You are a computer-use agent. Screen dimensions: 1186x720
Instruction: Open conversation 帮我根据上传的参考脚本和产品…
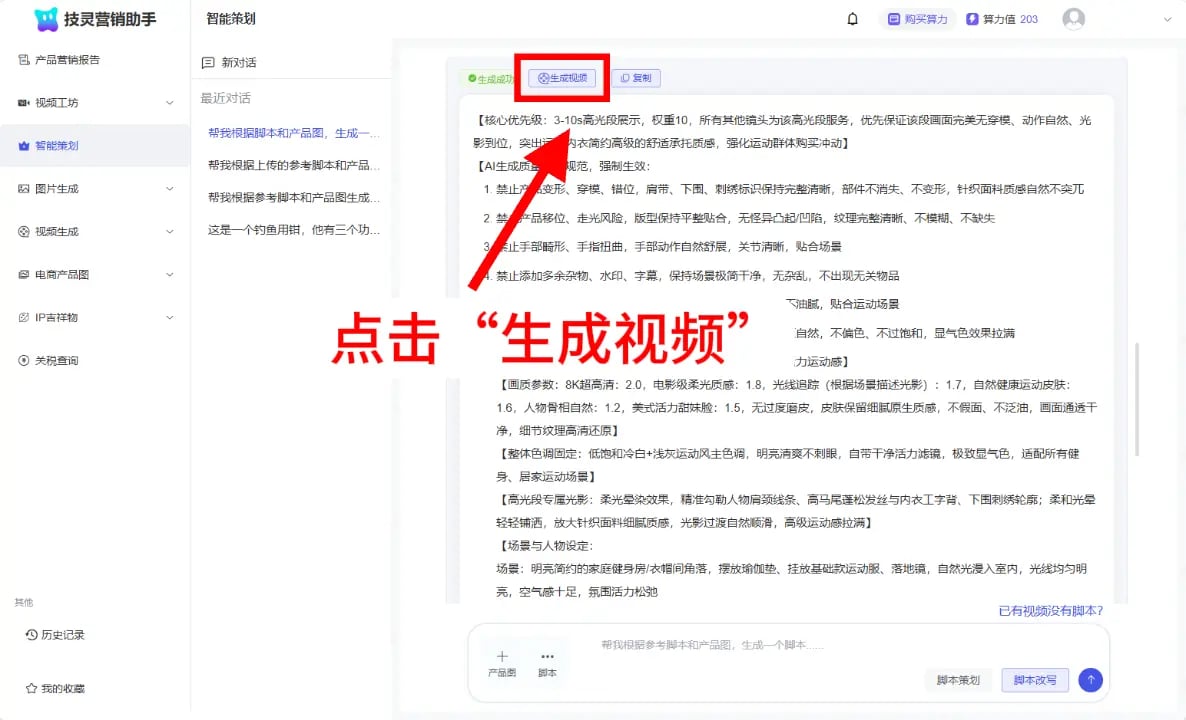tap(293, 165)
